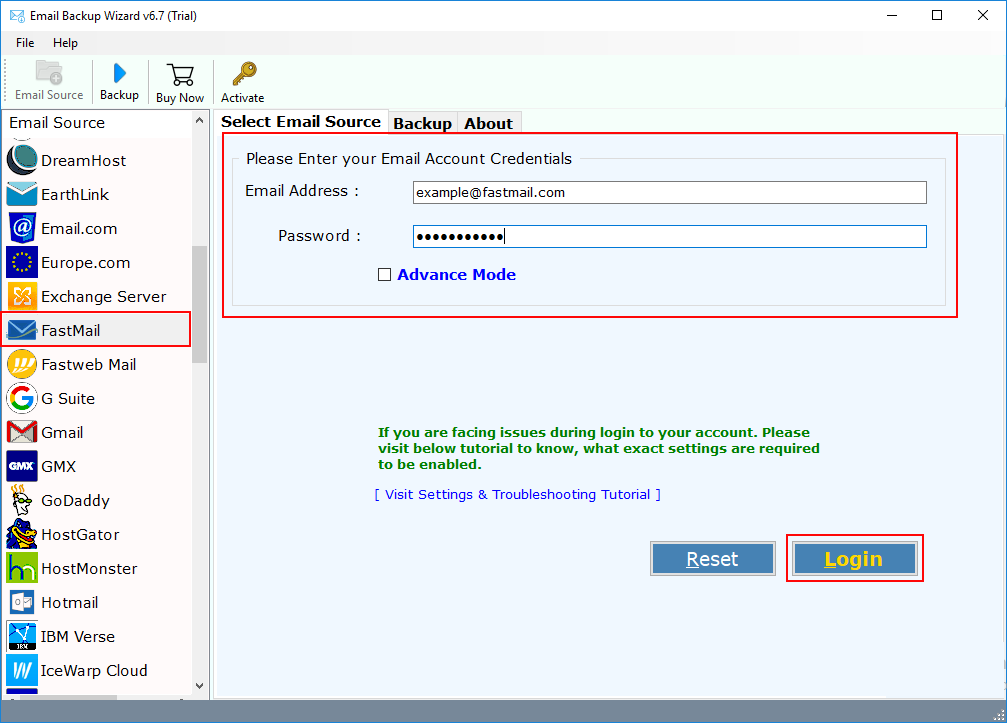Open Buy Now shopping cart icon
The height and width of the screenshot is (723, 1007).
[180, 74]
